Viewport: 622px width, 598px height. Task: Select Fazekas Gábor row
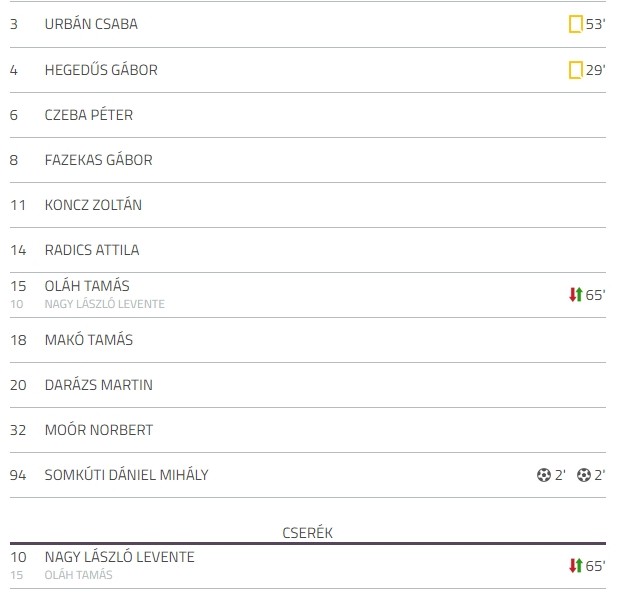coord(308,160)
